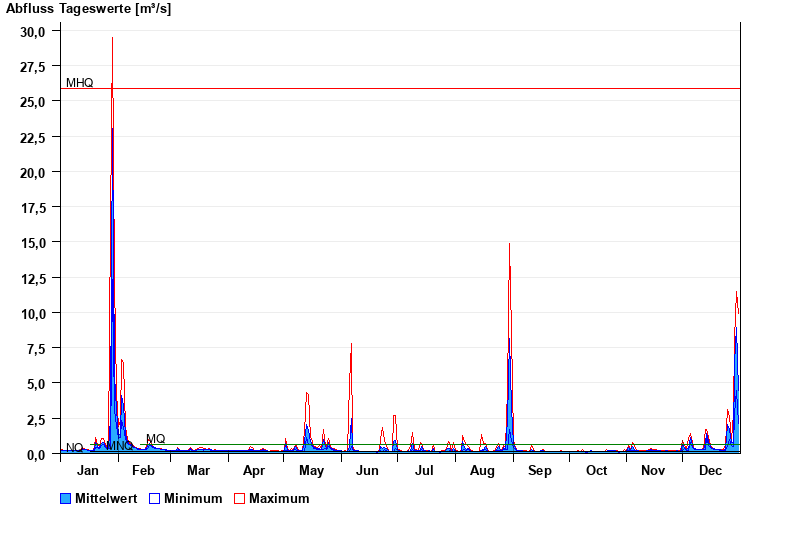Click the Dec month label
The height and width of the screenshot is (550, 800).
tap(710, 470)
